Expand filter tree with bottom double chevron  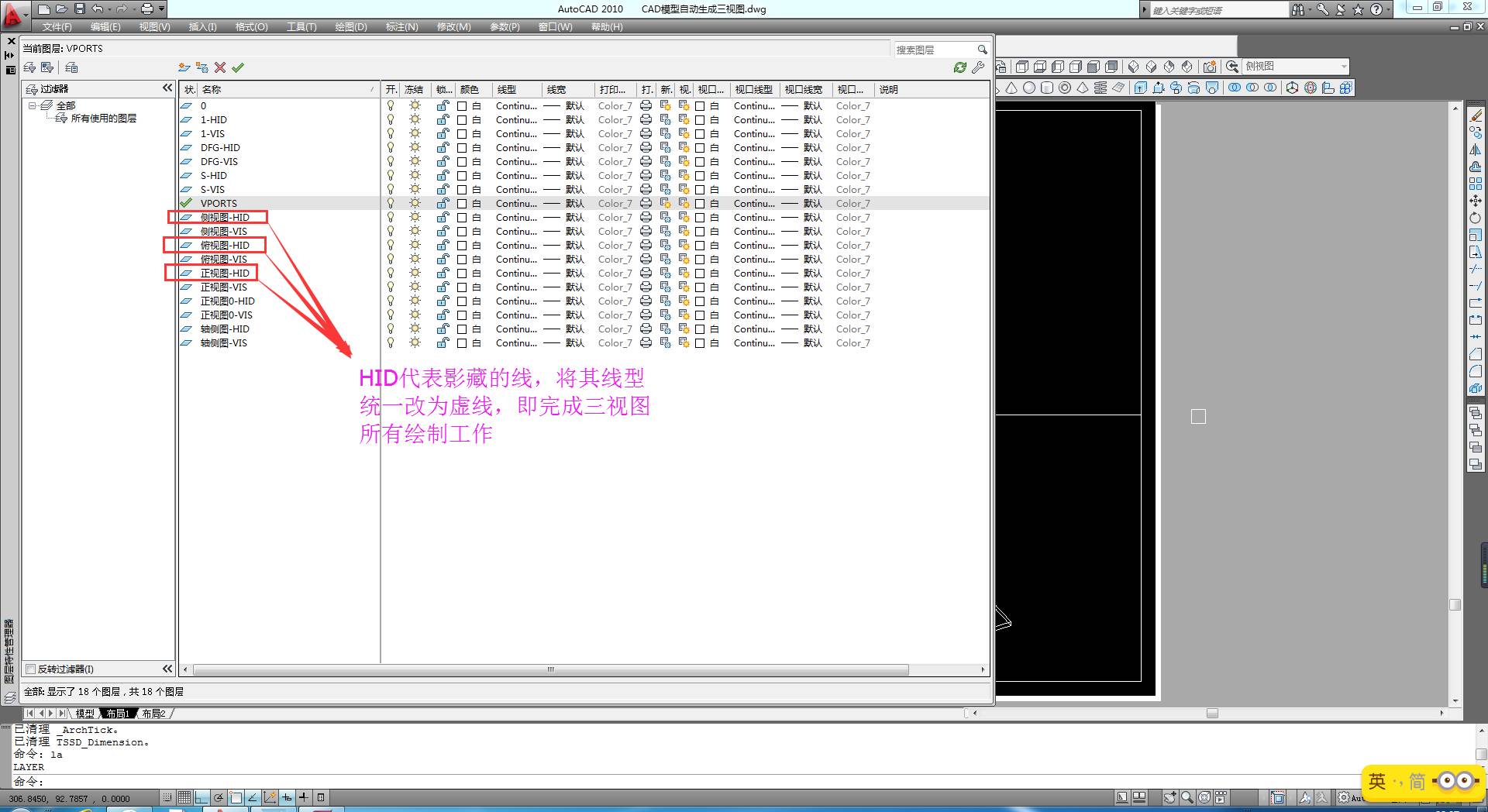pyautogui.click(x=167, y=669)
